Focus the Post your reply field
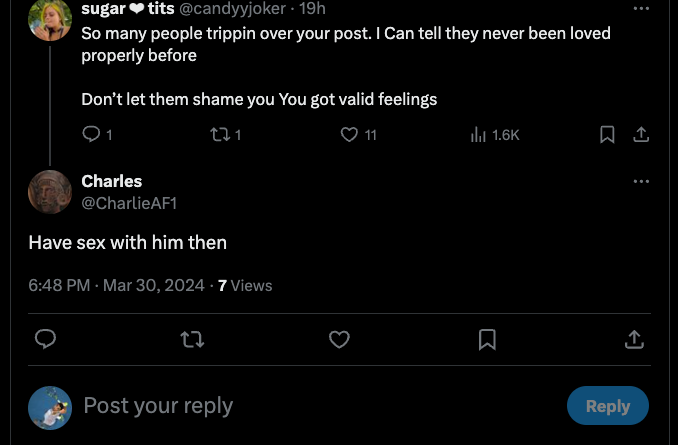The image size is (678, 445). 320,406
